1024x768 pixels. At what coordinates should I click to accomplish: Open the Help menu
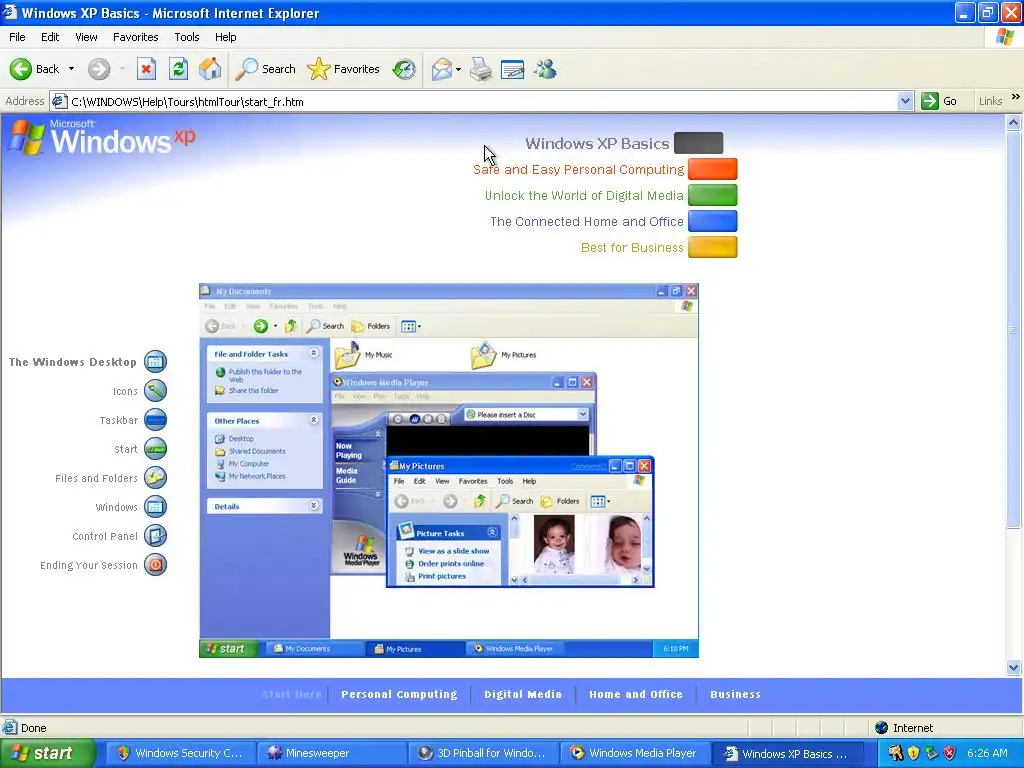225,37
